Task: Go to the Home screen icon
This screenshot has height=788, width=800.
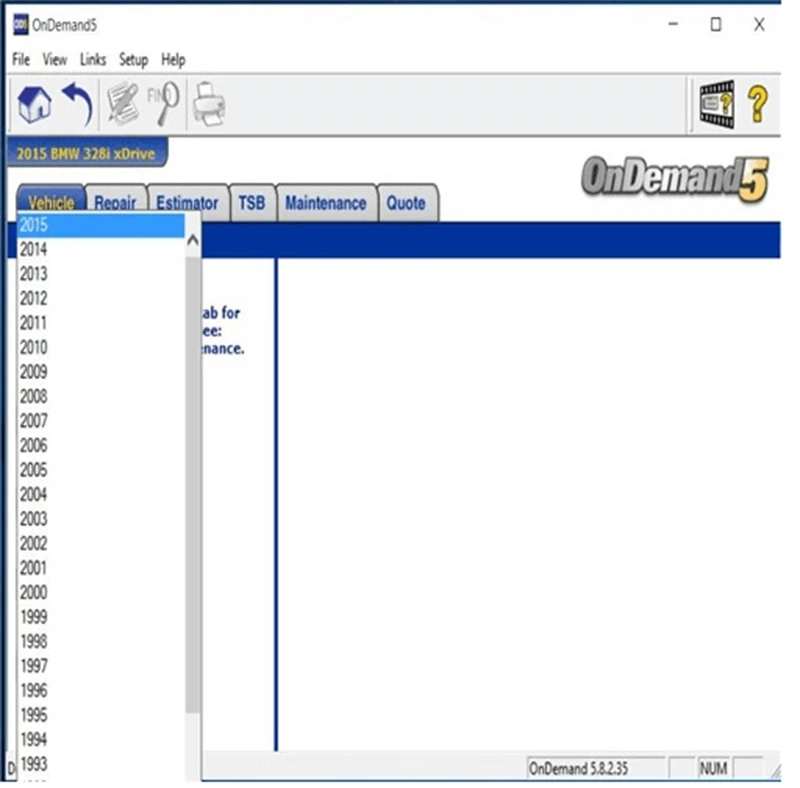Action: coord(34,104)
